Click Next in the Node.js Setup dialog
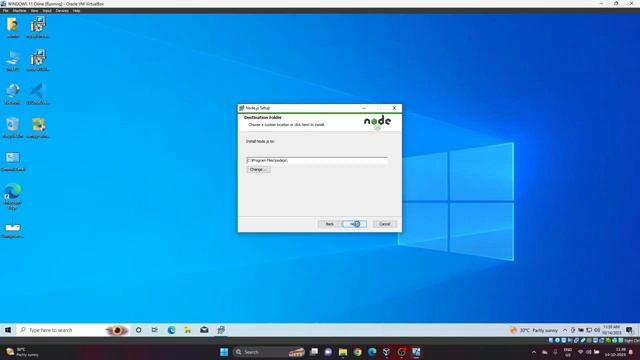Image resolution: width=640 pixels, height=360 pixels. click(x=354, y=224)
